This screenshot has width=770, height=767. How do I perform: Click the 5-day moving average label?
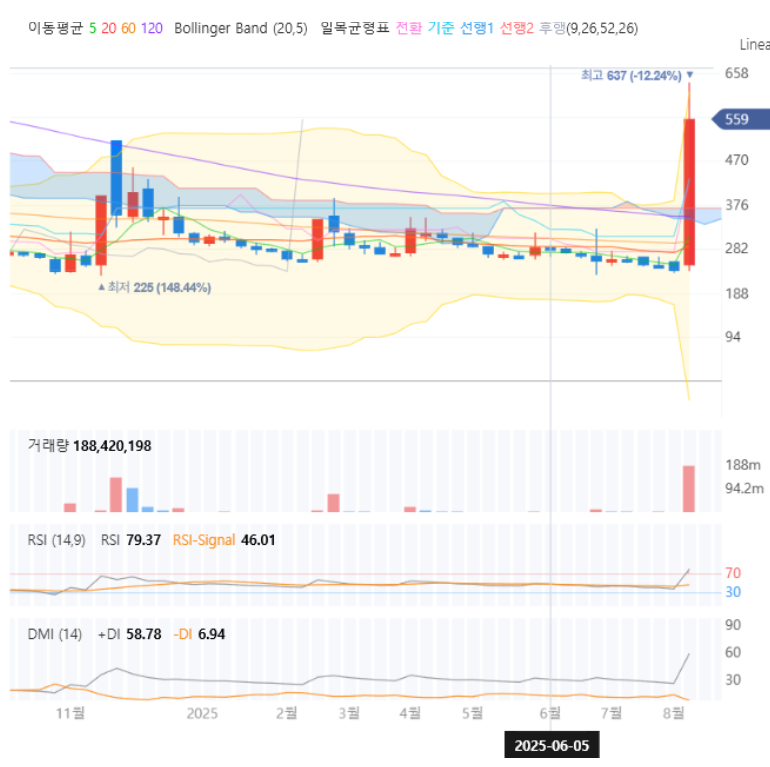pos(92,28)
